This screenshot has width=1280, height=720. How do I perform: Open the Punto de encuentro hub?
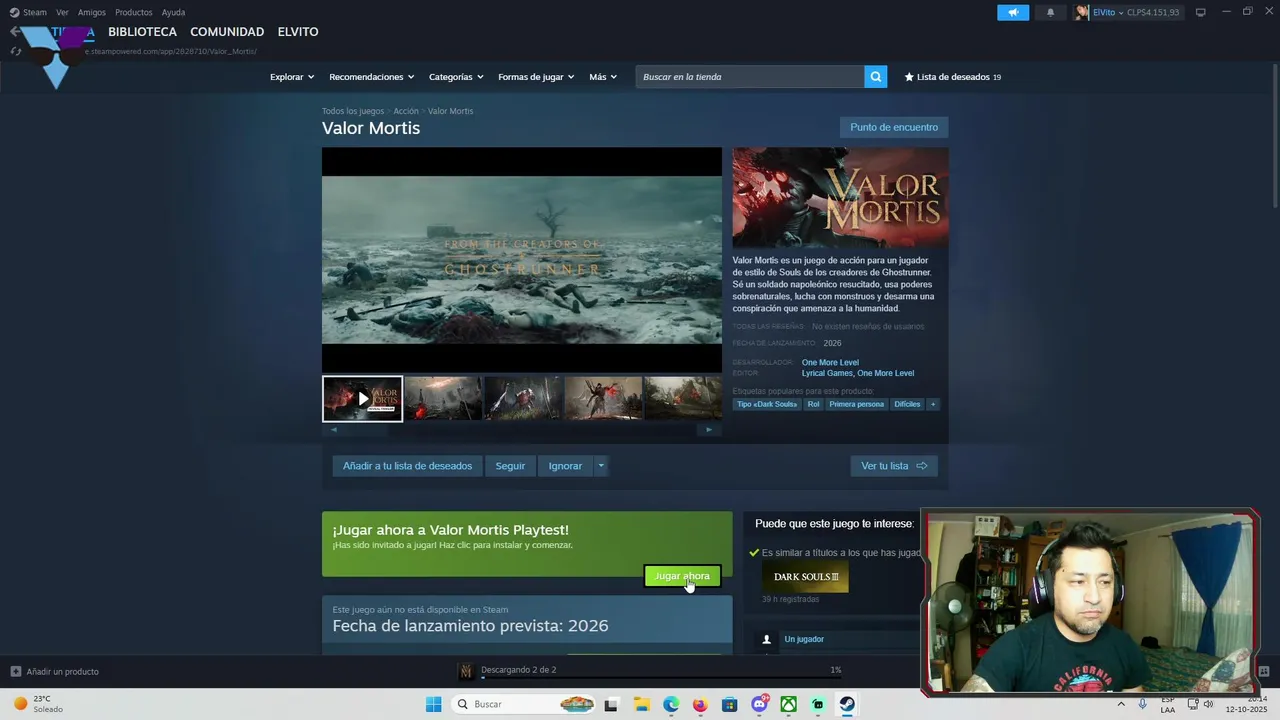tap(894, 127)
